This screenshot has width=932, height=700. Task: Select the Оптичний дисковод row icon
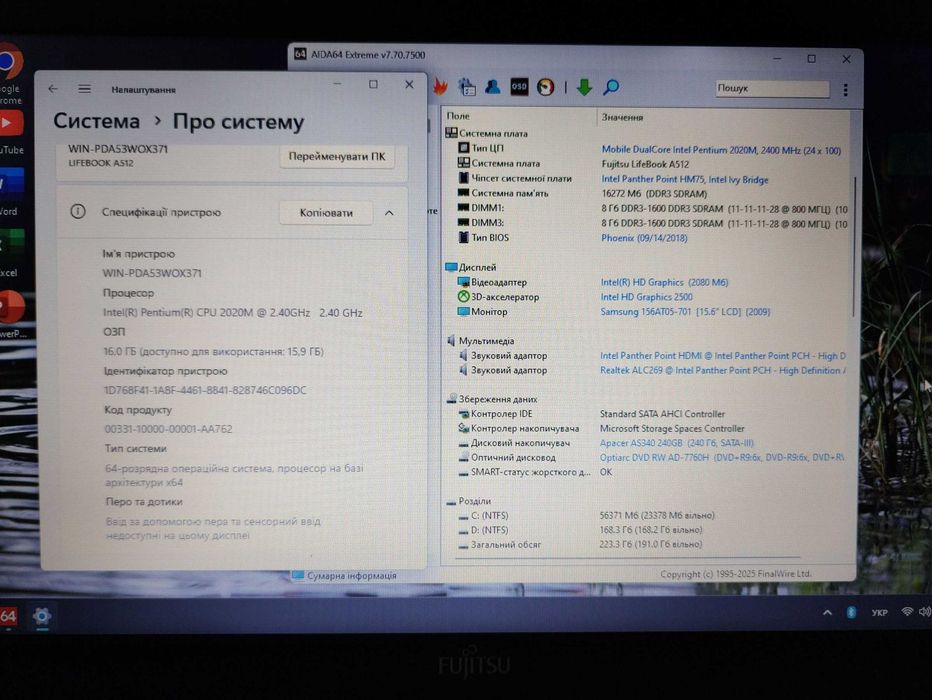pos(464,458)
